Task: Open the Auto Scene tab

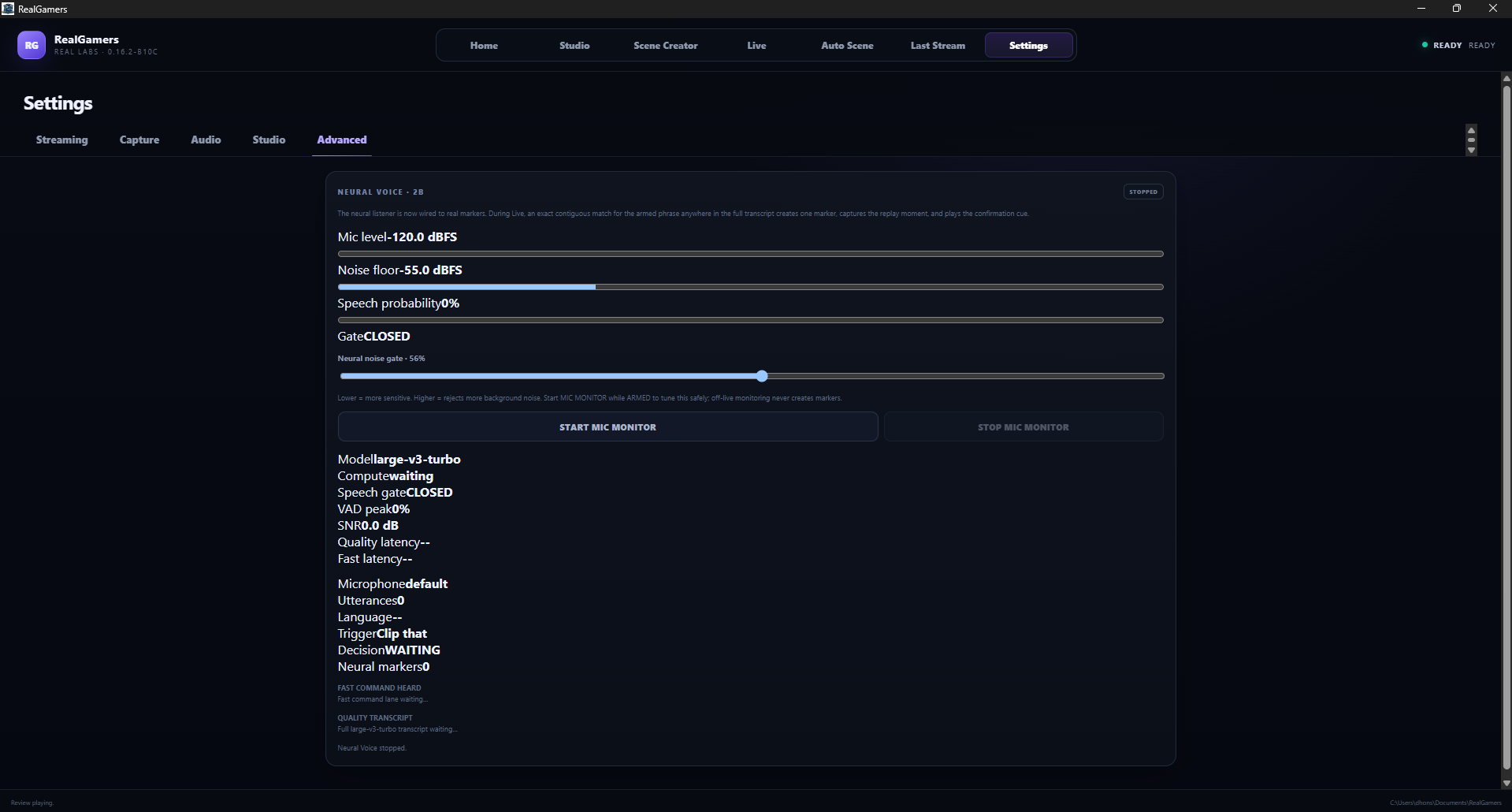Action: click(x=847, y=45)
